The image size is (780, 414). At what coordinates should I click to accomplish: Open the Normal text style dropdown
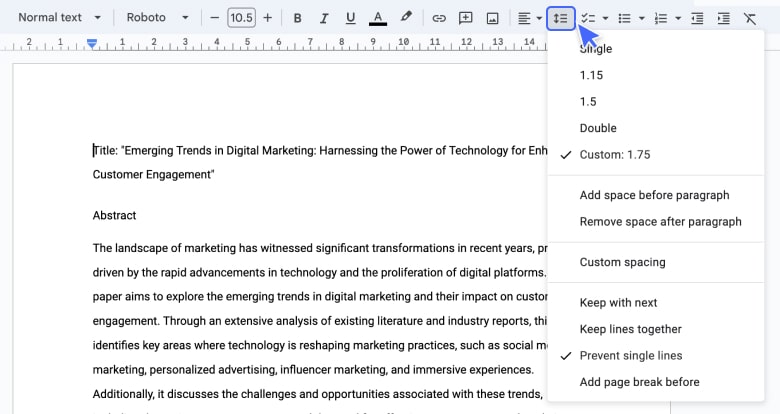[x=59, y=17]
